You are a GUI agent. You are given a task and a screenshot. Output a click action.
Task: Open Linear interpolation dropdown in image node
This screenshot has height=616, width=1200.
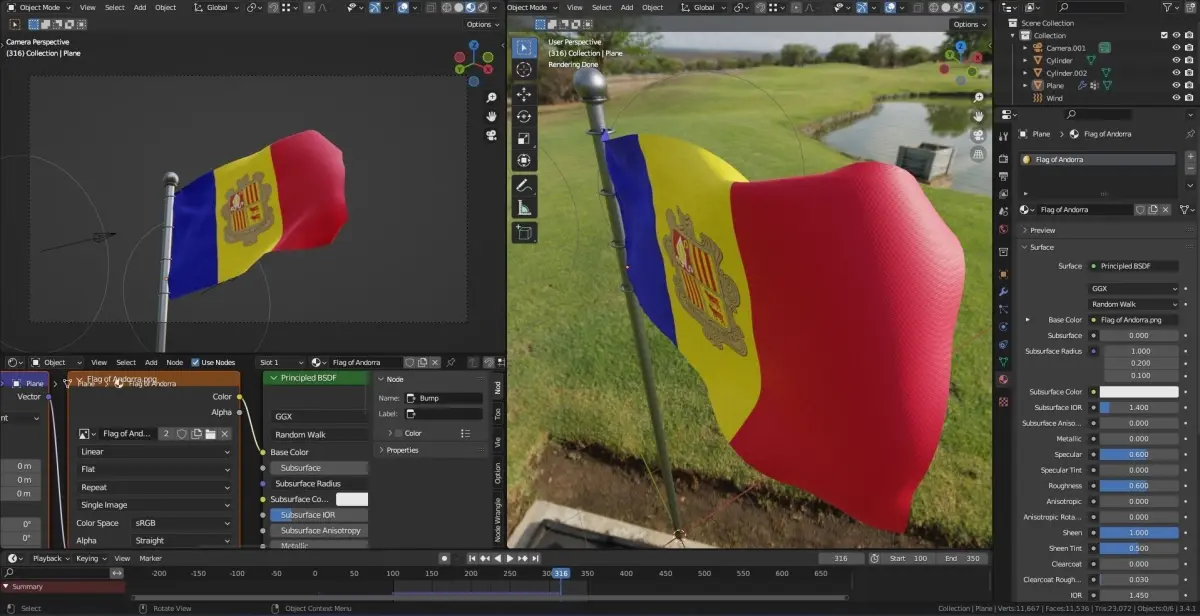coord(154,452)
